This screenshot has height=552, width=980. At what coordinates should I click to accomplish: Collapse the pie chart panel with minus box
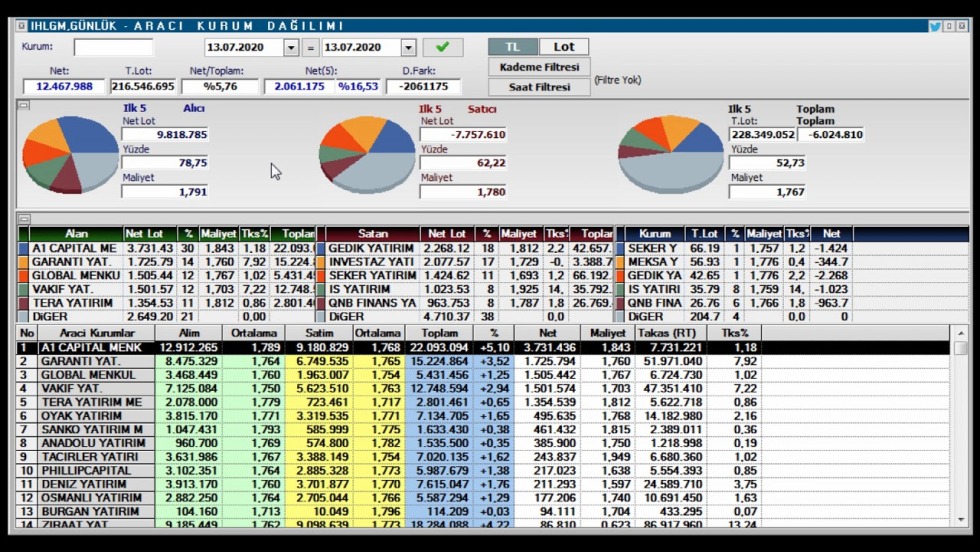pyautogui.click(x=22, y=104)
